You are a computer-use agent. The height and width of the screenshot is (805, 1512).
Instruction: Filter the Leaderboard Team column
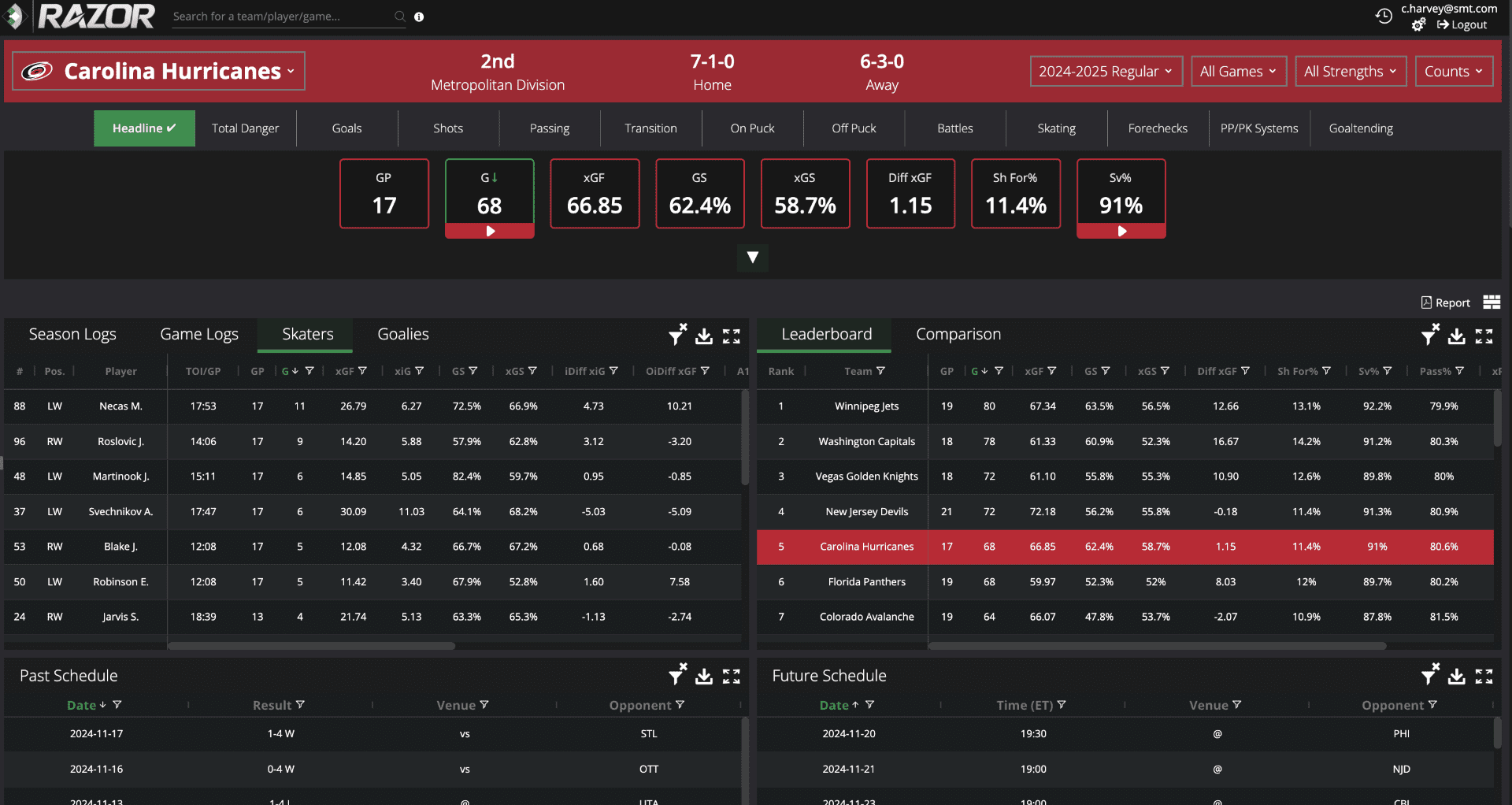(x=880, y=371)
